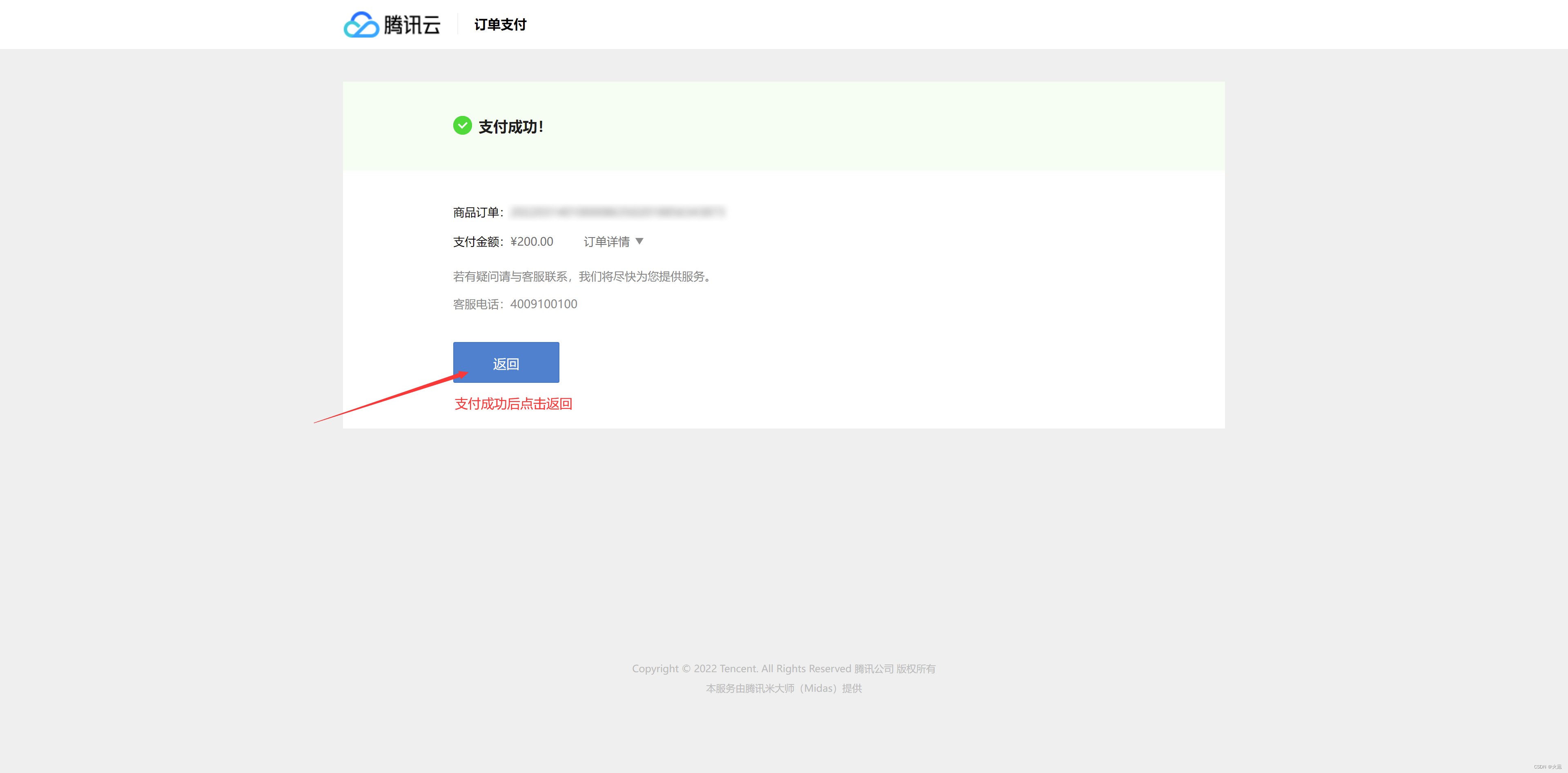Click the blurred 商品订单 order number
The width and height of the screenshot is (1568, 773).
(x=618, y=212)
